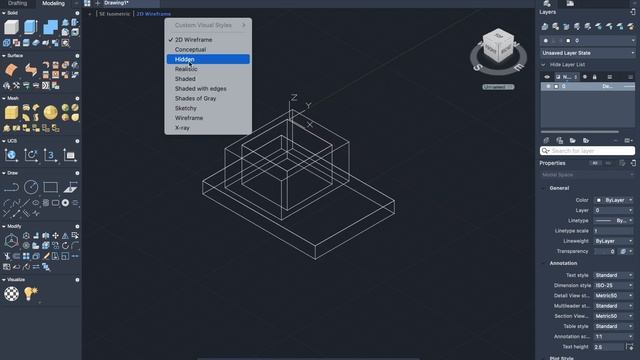Choose Shaded with edges visual style
The image size is (640, 360).
[208, 89]
